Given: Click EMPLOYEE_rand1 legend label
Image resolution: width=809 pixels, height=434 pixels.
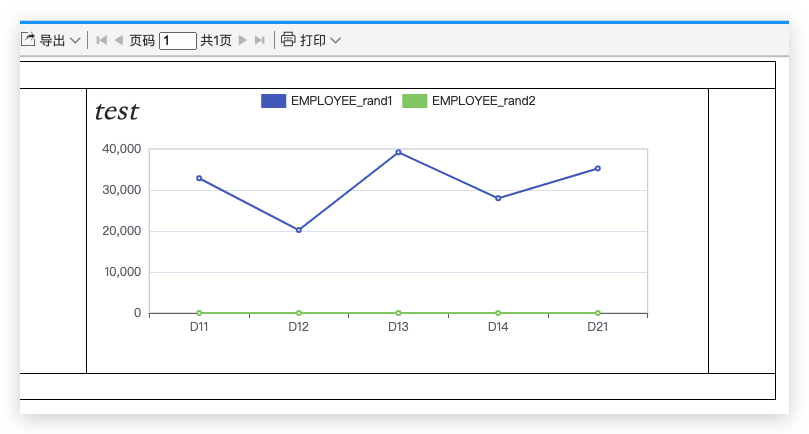Looking at the screenshot, I should (342, 101).
